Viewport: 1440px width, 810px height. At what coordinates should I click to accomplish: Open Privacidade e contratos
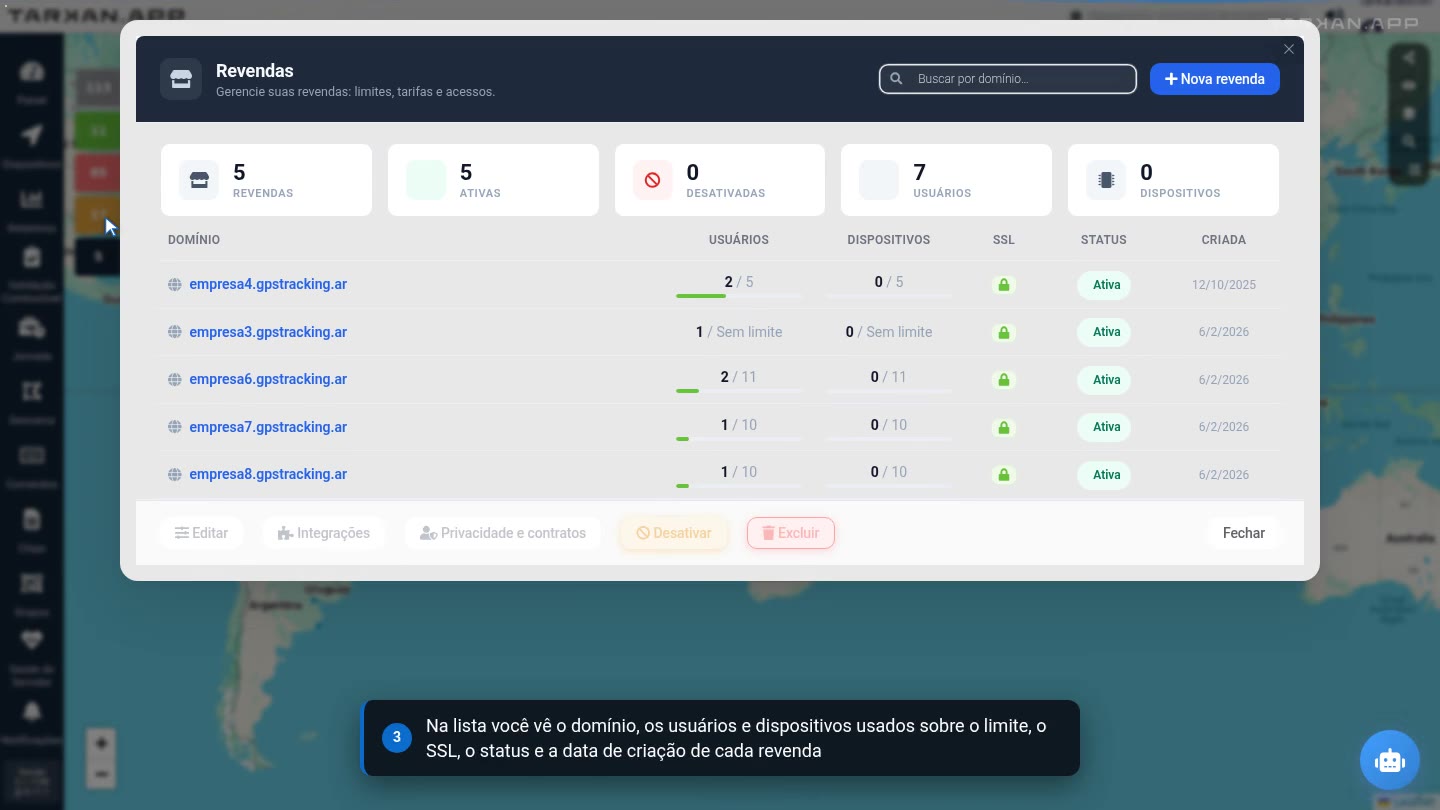point(503,533)
